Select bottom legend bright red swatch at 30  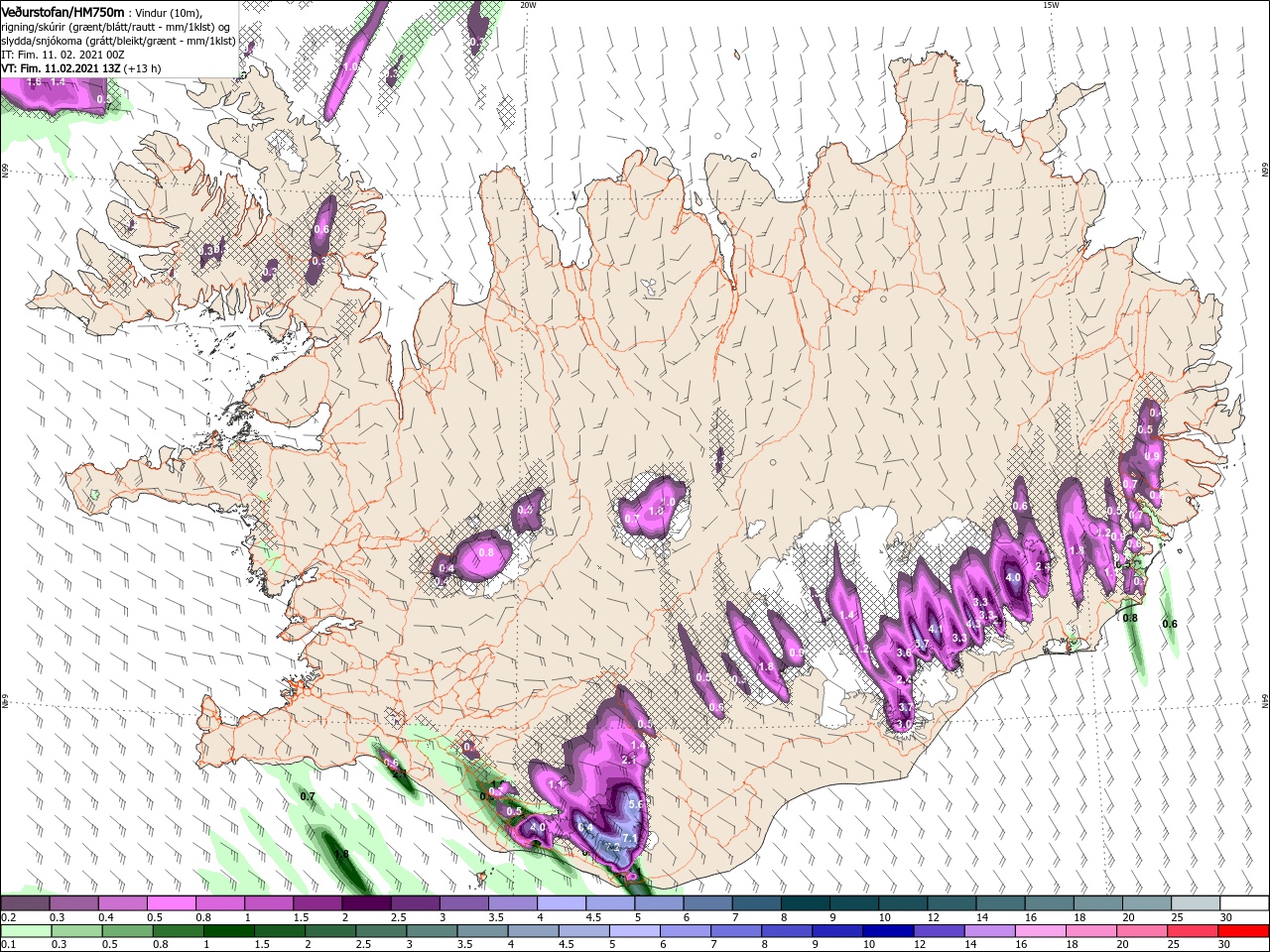[1244, 931]
